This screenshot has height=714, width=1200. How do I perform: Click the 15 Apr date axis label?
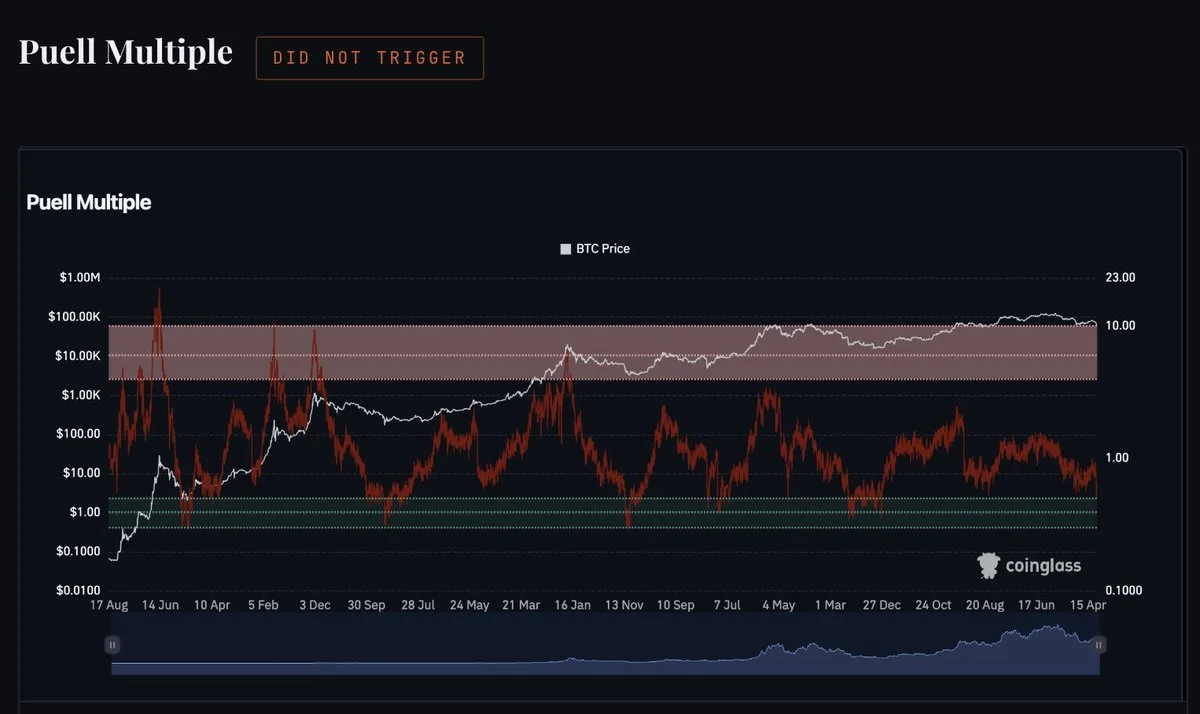point(1089,605)
